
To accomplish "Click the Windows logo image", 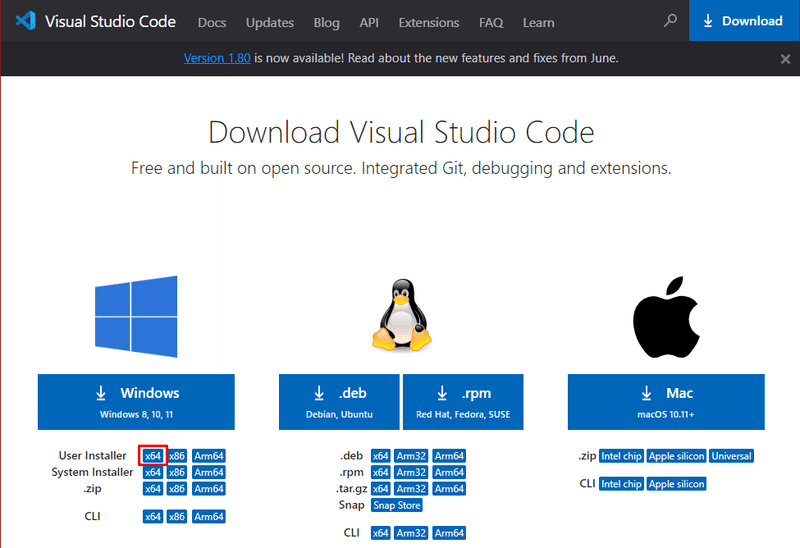I will point(136,316).
